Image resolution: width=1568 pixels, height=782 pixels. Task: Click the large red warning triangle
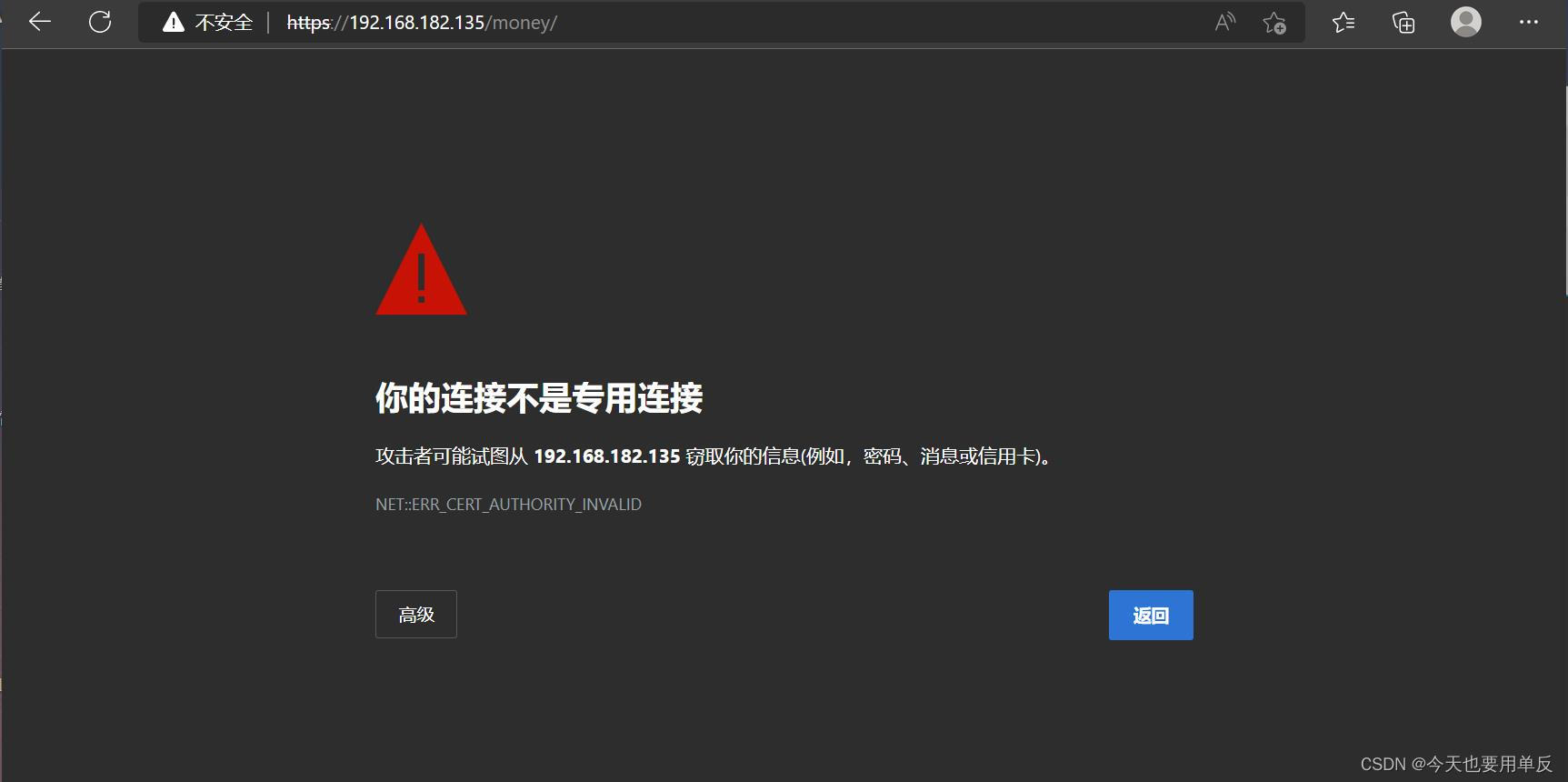coord(421,270)
